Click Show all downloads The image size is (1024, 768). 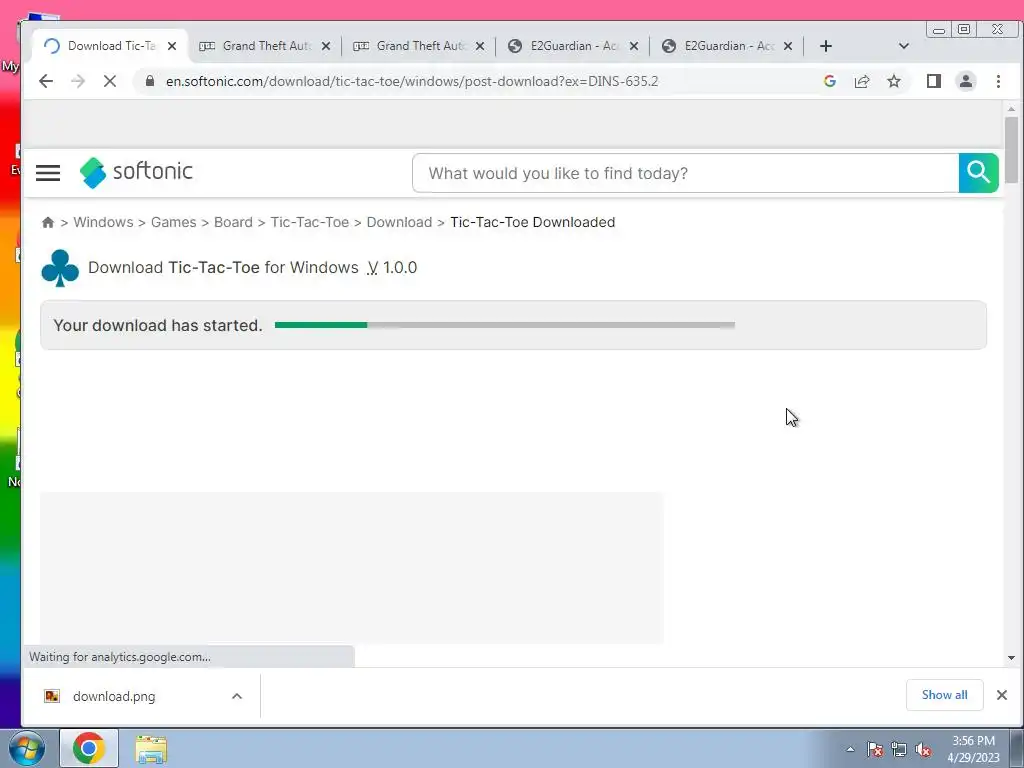coord(944,695)
